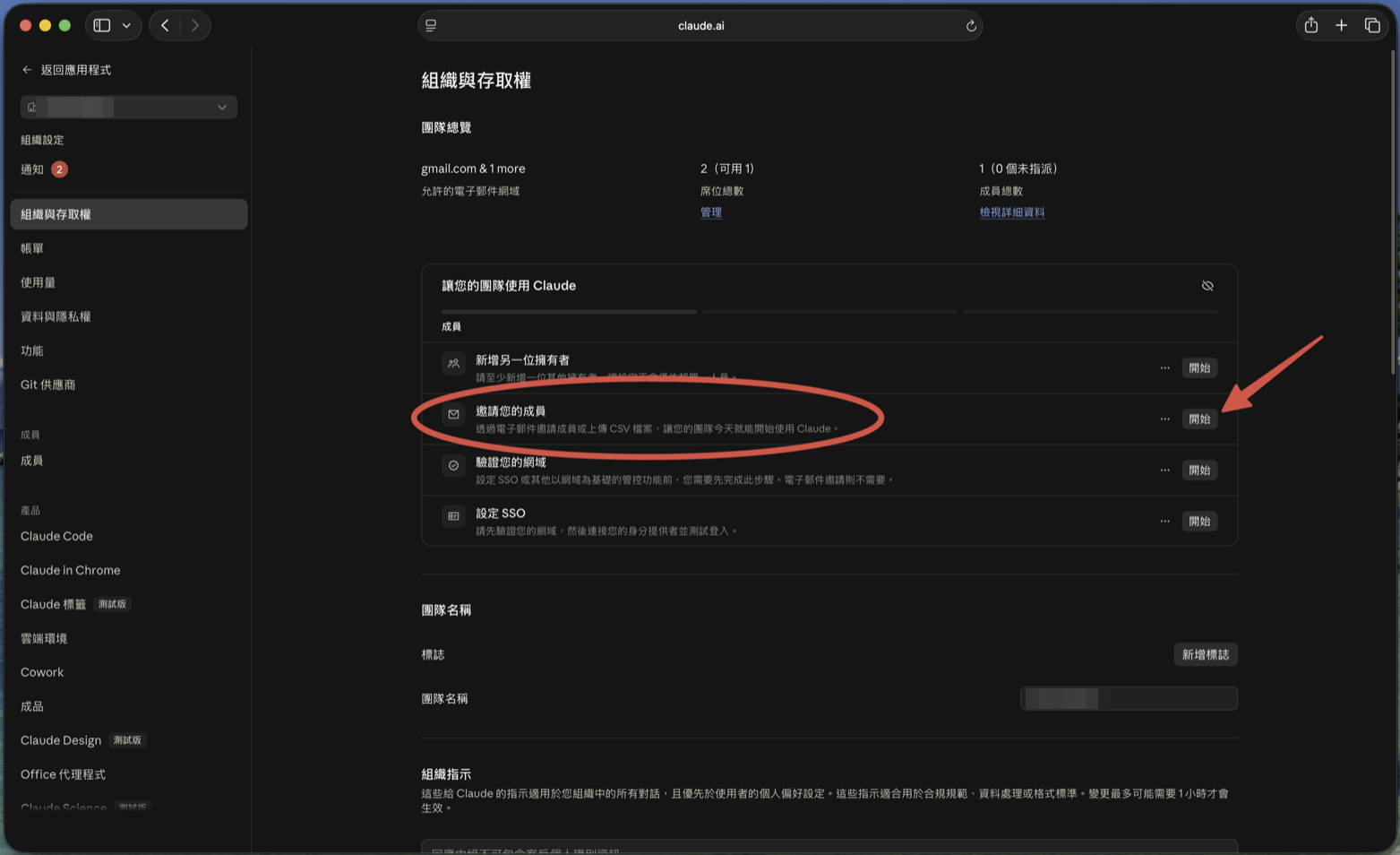
Task: Click the 邀請您的成員 title text
Action: click(511, 411)
